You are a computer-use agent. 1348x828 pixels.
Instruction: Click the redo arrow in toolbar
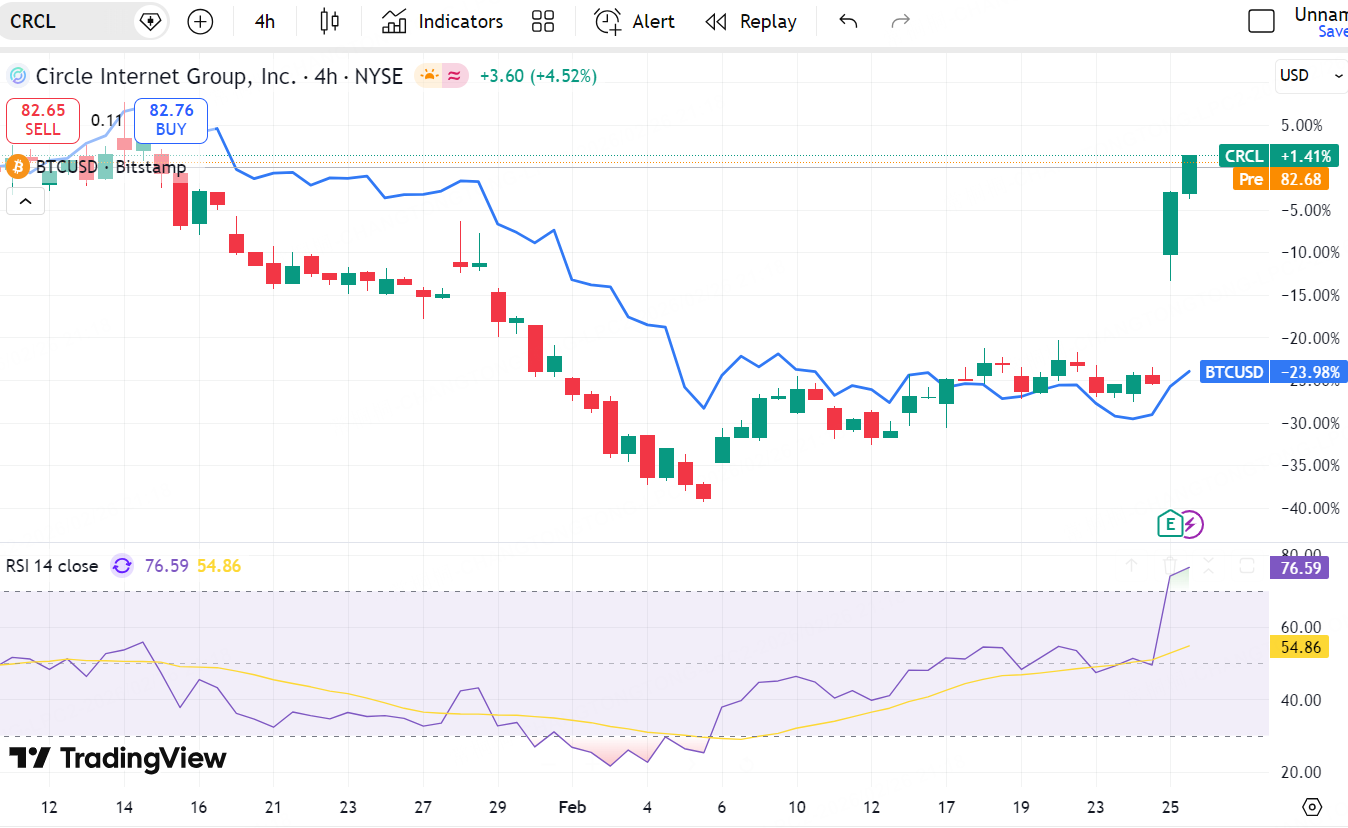[900, 21]
